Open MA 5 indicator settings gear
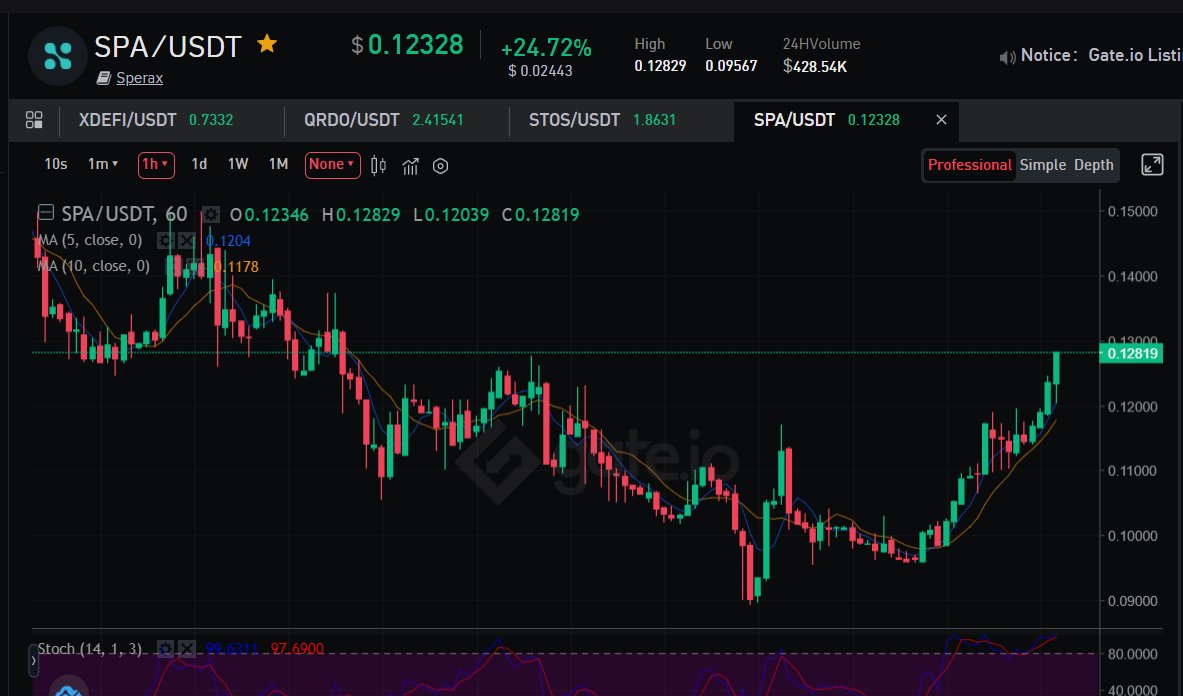The width and height of the screenshot is (1183, 696). click(164, 241)
